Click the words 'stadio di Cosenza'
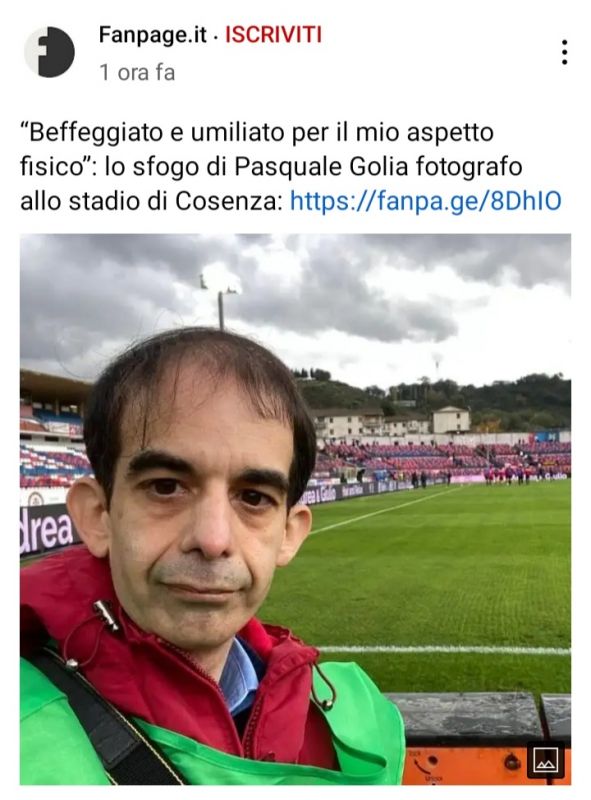591x800 pixels. pos(173,201)
